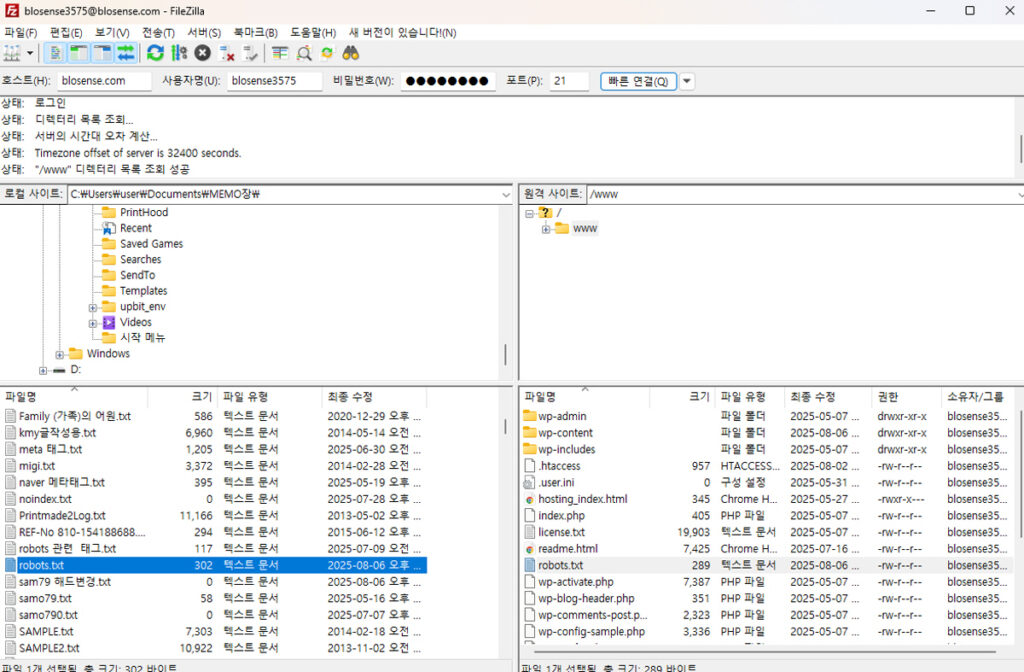Focus the password field
Viewport: 1024px width, 672px height.
447,81
